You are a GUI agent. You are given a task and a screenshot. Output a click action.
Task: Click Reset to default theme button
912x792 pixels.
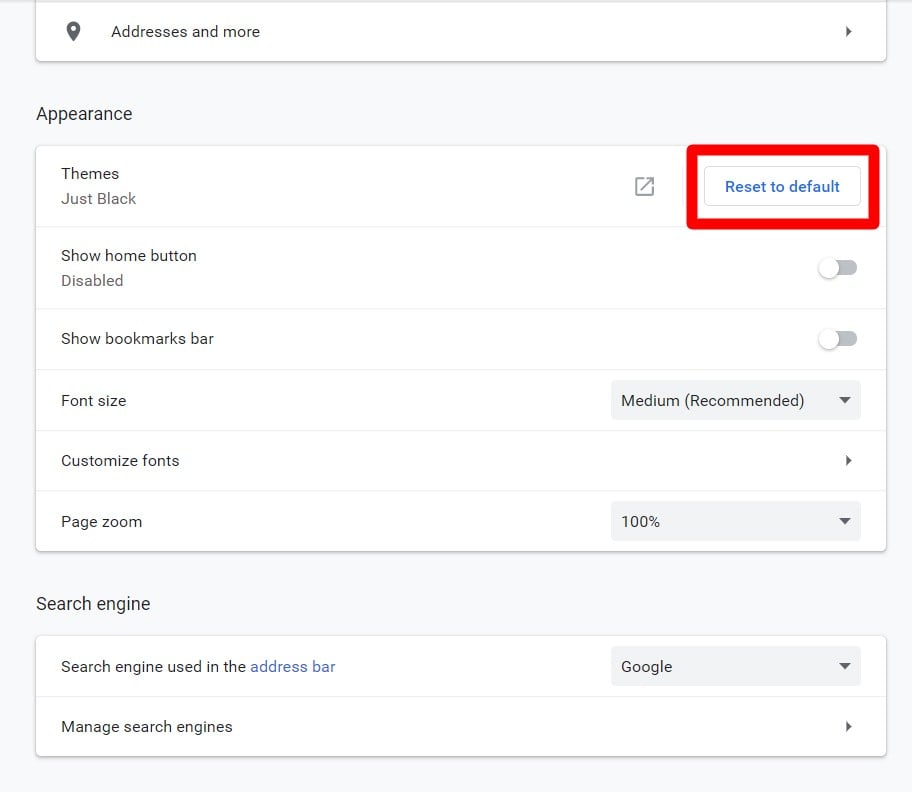coord(782,187)
